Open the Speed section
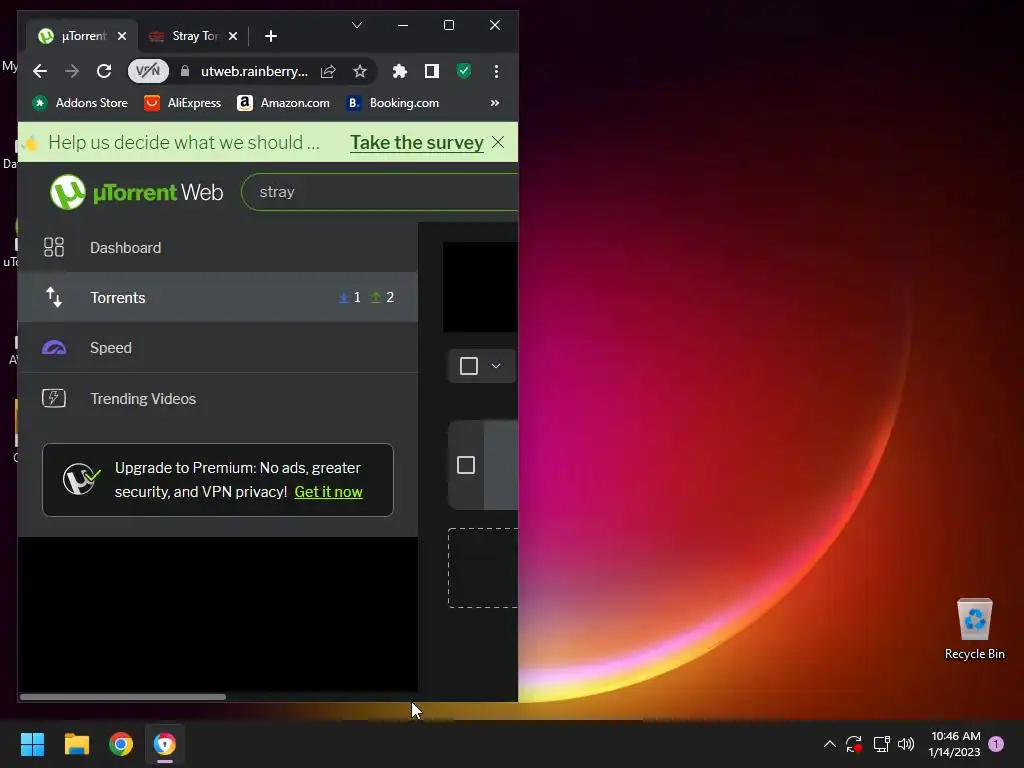The height and width of the screenshot is (768, 1024). pyautogui.click(x=217, y=347)
